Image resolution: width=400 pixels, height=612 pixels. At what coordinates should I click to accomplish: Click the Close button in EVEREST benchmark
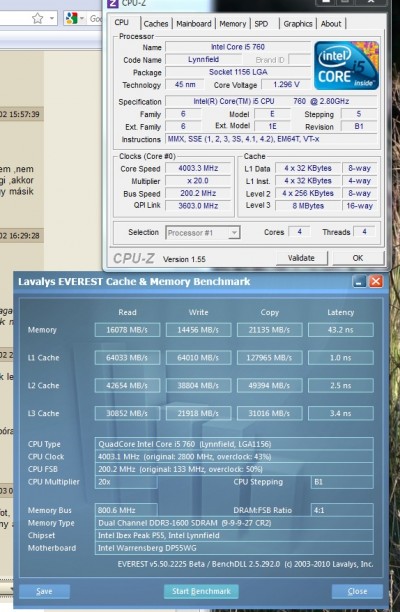(357, 591)
